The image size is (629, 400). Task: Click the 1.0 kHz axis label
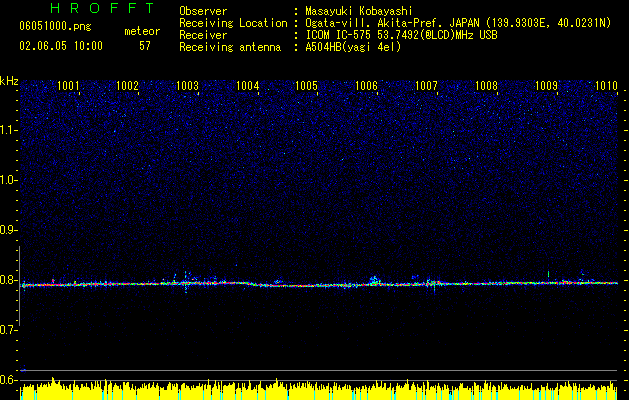[8, 180]
